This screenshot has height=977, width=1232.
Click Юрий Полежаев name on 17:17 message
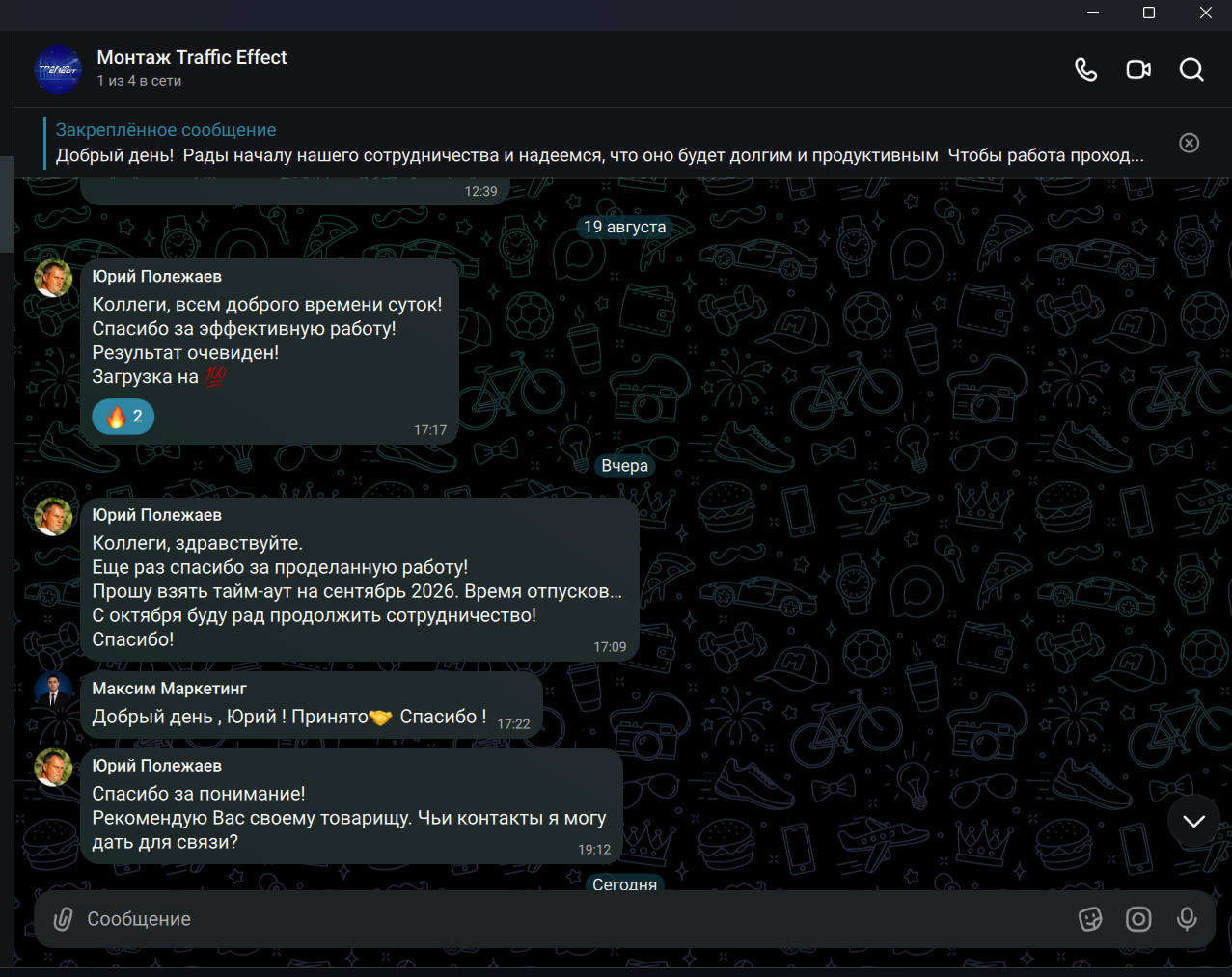156,277
